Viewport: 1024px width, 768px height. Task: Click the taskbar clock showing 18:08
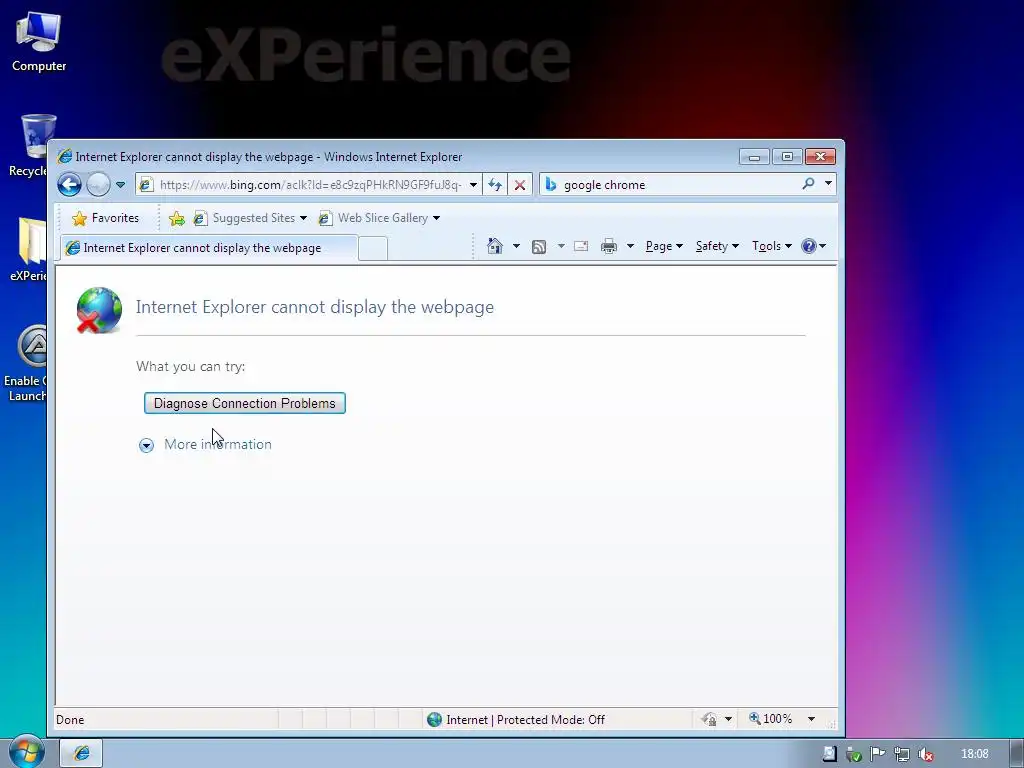[x=974, y=754]
